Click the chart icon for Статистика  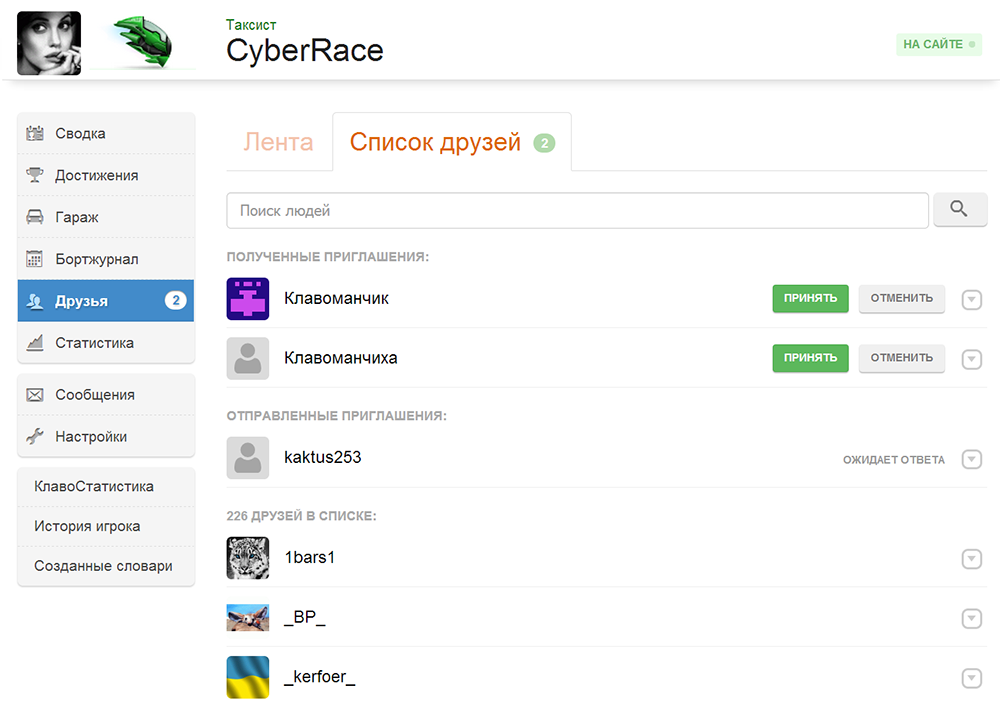(x=35, y=343)
